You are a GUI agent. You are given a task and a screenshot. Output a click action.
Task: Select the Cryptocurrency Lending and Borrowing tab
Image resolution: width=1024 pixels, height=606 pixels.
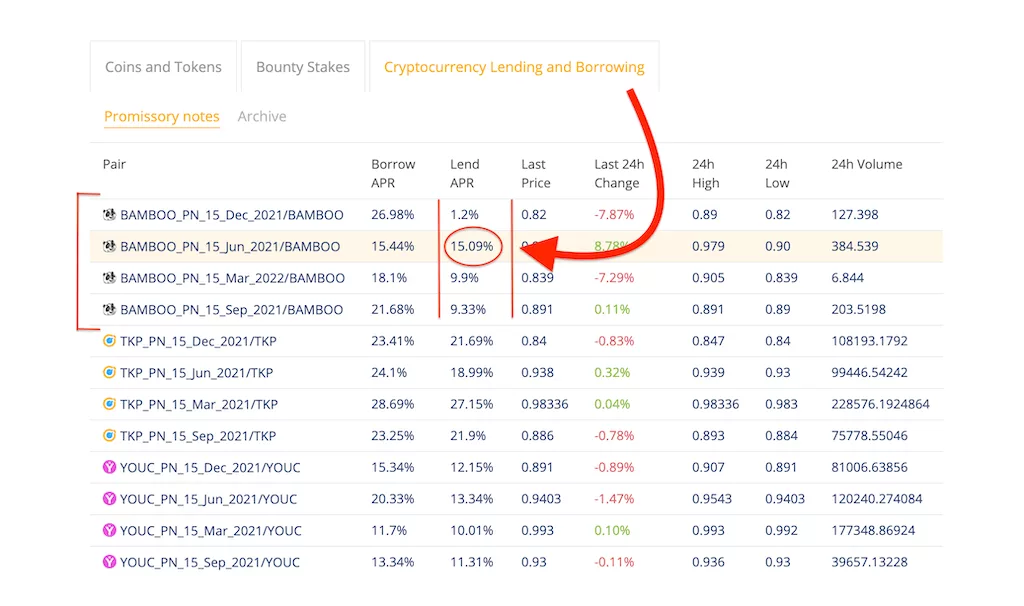(x=514, y=67)
